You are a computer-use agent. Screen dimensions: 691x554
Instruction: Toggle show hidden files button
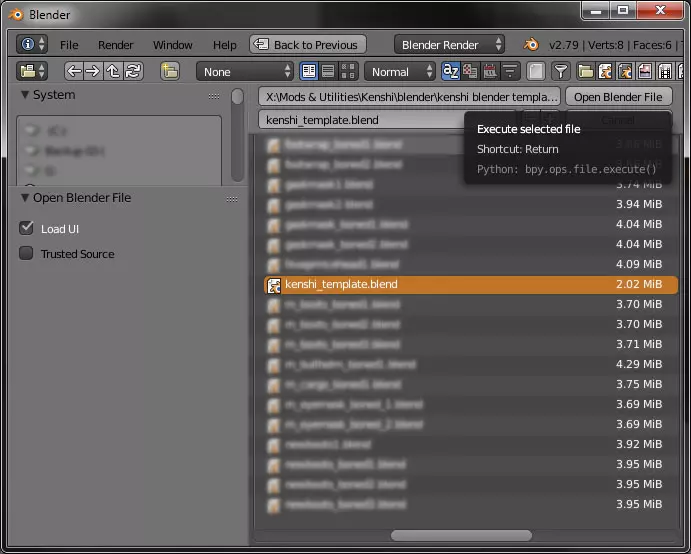click(536, 71)
